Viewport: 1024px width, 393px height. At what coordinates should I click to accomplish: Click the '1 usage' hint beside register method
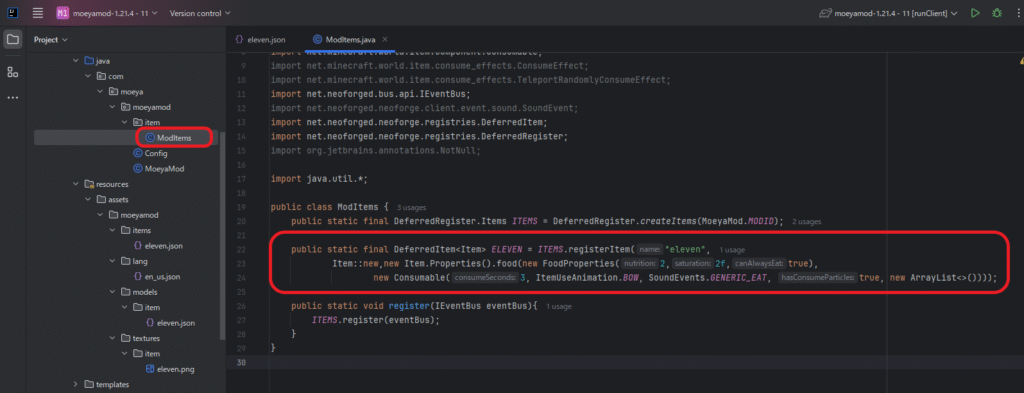(559, 306)
